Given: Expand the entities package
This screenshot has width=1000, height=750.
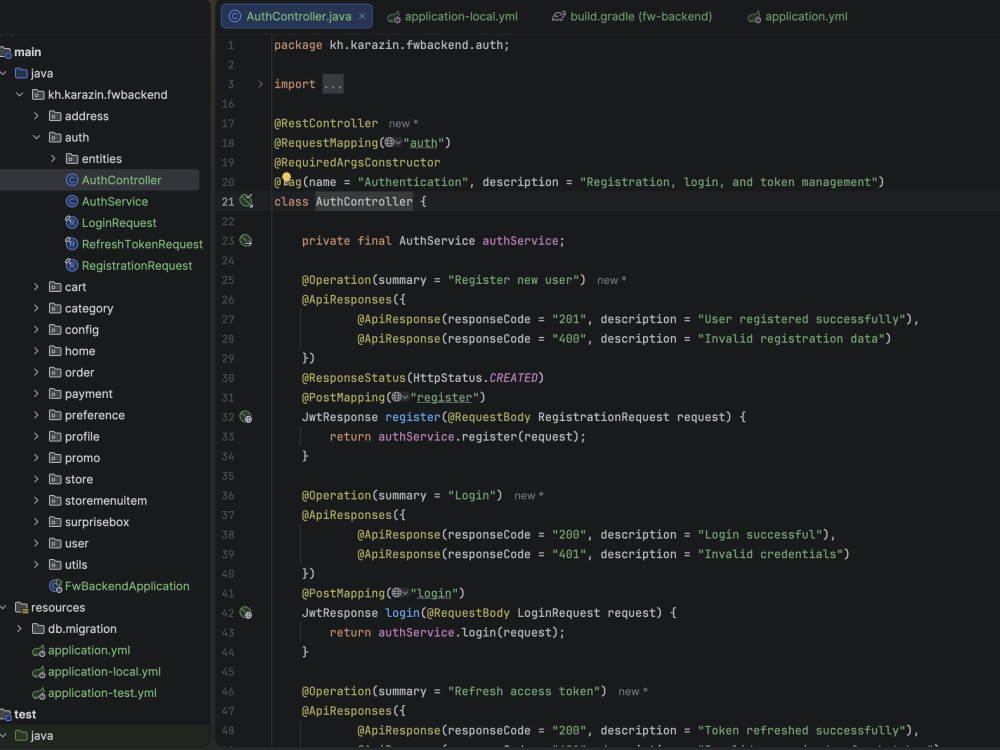Looking at the screenshot, I should click(x=53, y=159).
